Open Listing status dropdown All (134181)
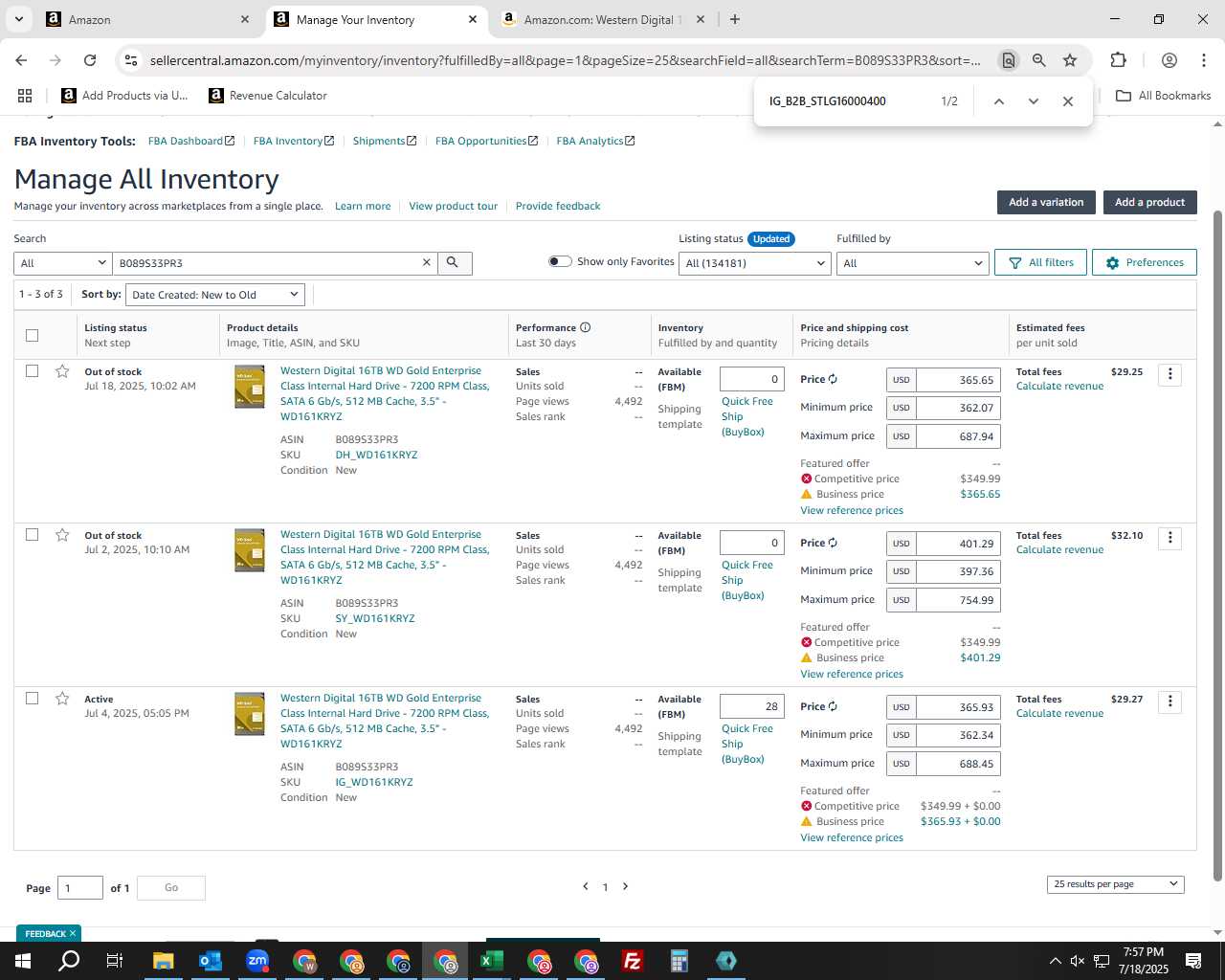 [754, 263]
